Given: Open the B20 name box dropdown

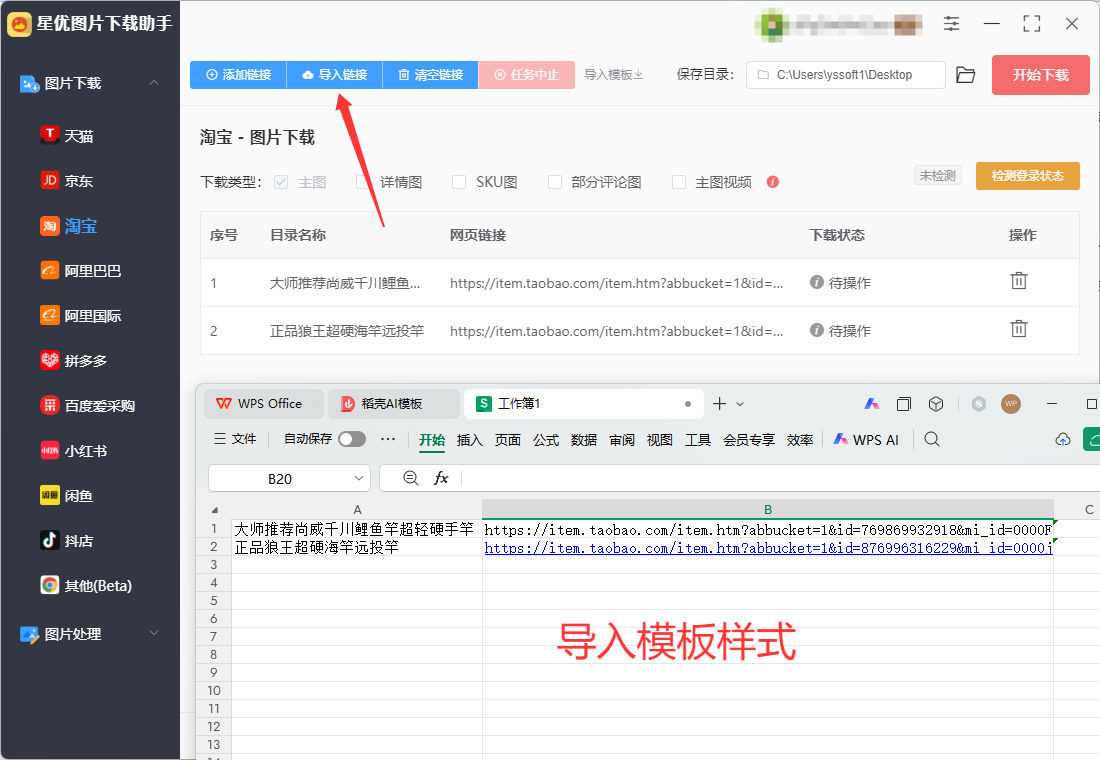Looking at the screenshot, I should 358,478.
